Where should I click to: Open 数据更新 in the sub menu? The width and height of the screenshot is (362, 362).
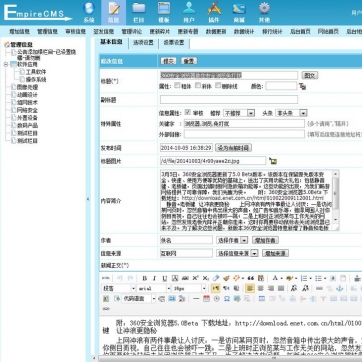[x=216, y=32]
